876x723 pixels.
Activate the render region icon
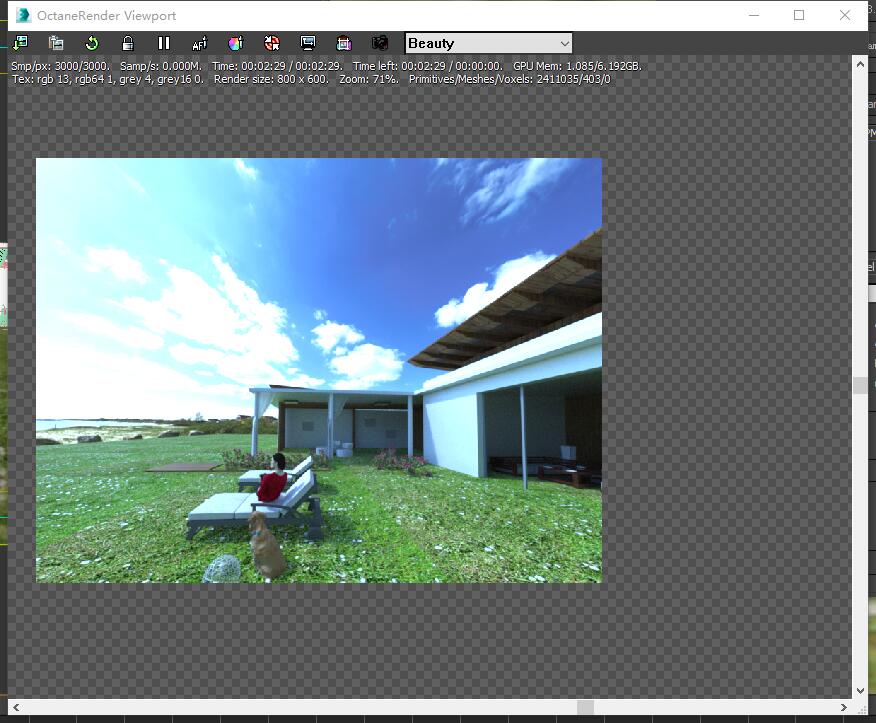344,43
